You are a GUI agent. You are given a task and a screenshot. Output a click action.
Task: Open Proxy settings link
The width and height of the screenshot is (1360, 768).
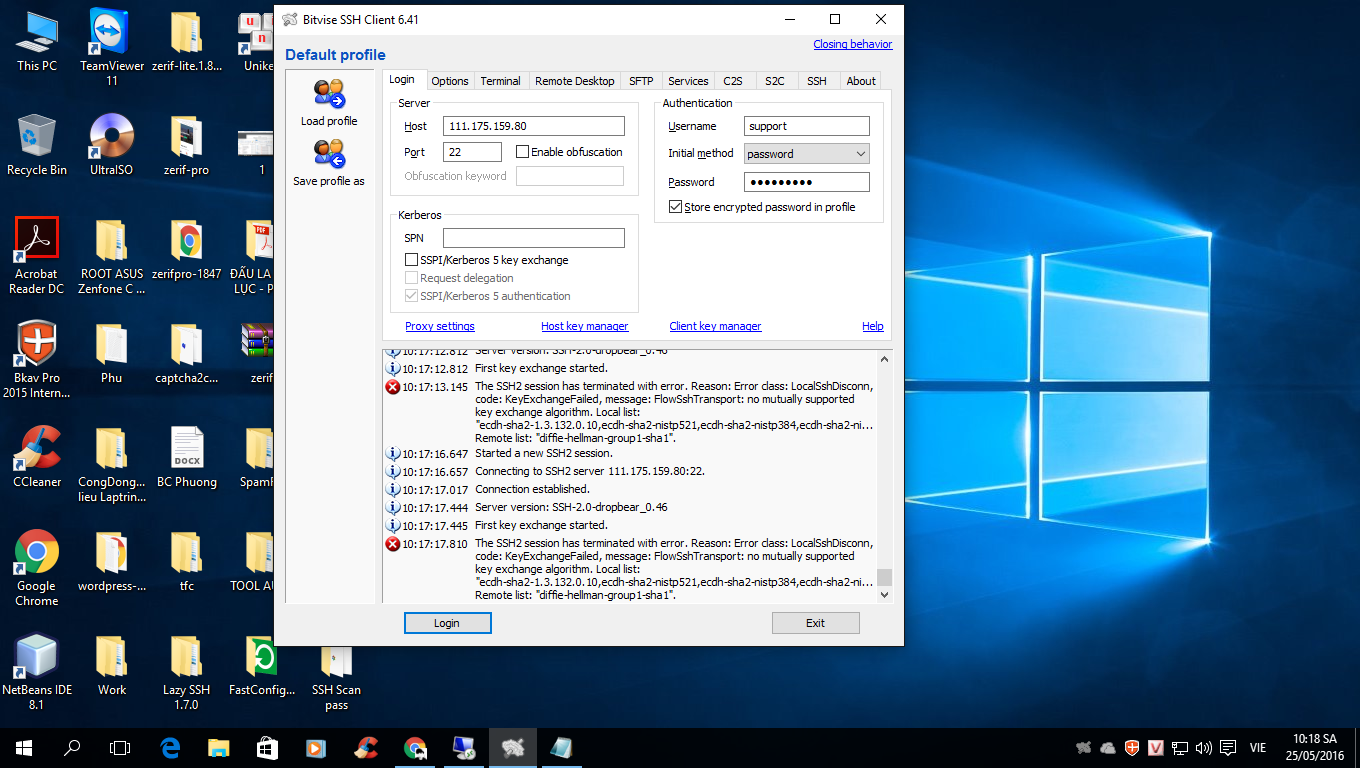click(440, 326)
